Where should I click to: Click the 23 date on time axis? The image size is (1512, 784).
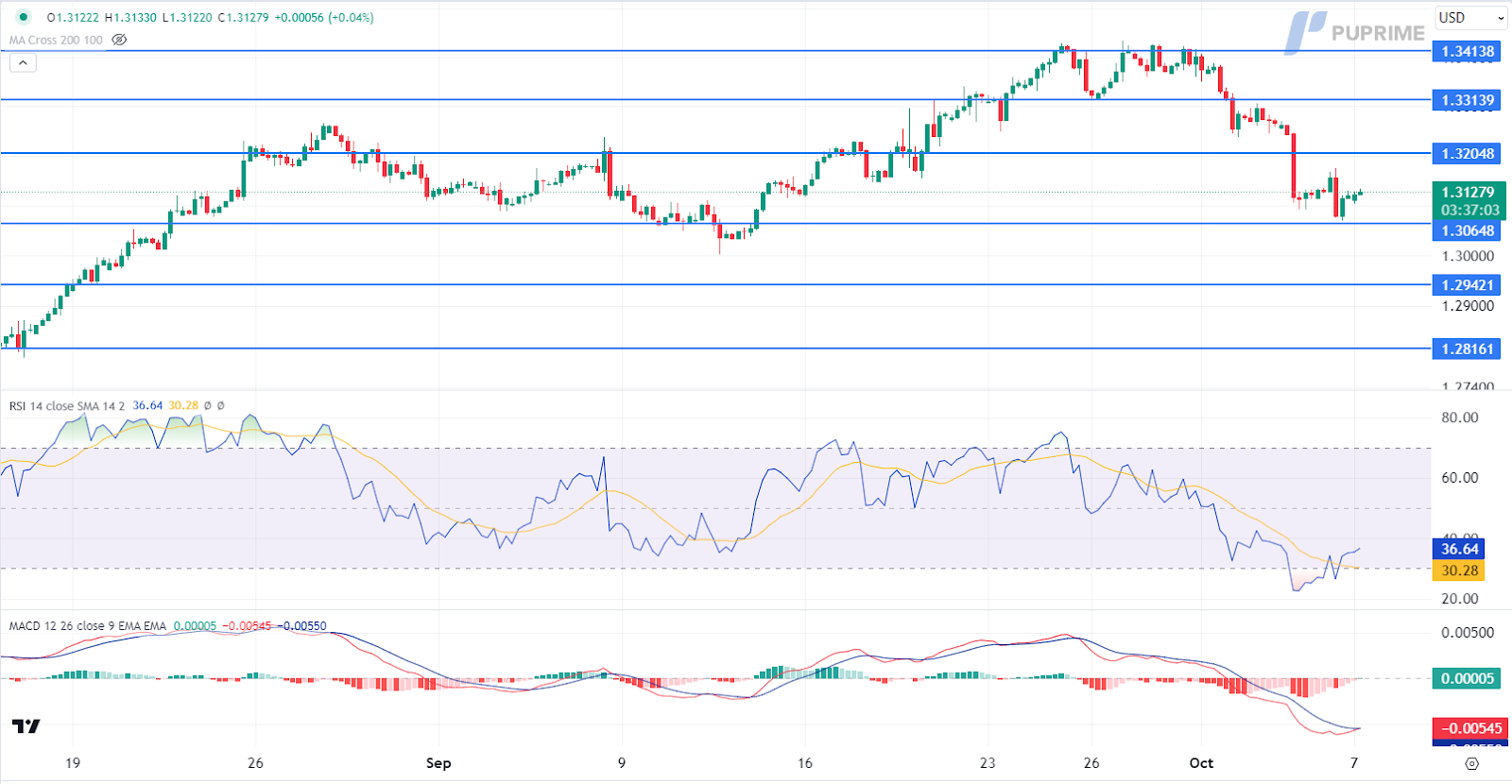click(x=988, y=763)
